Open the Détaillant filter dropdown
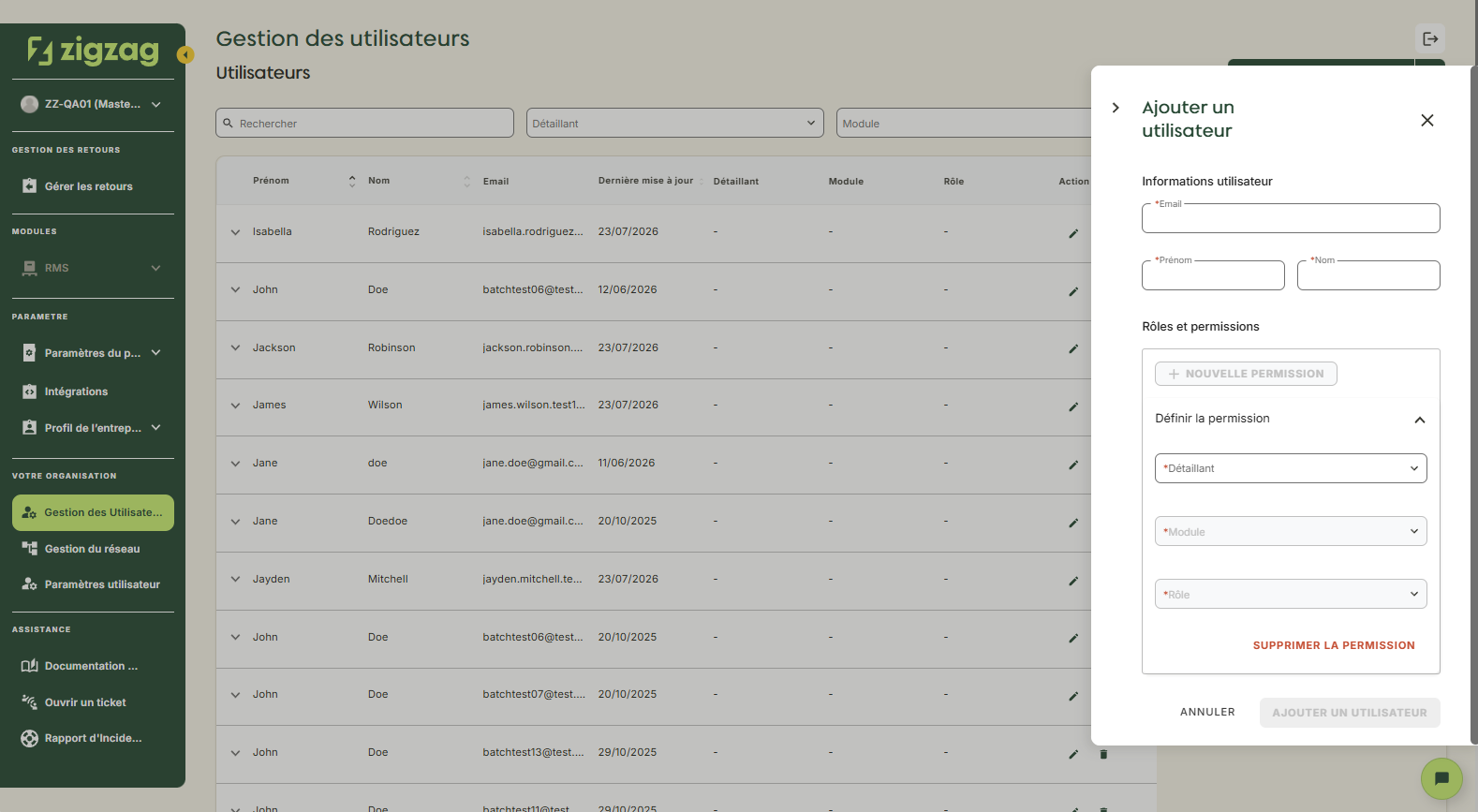 click(675, 123)
